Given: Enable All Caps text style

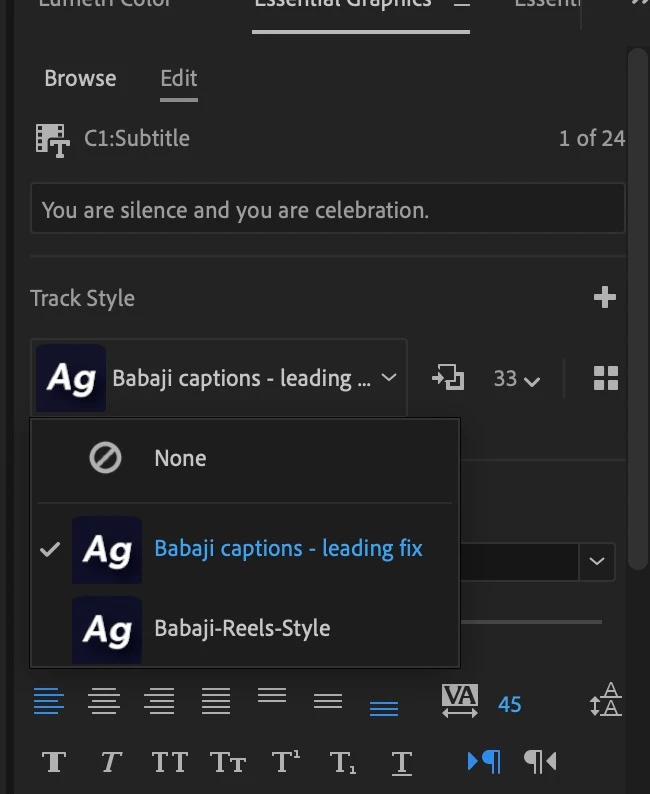Looking at the screenshot, I should pos(169,763).
